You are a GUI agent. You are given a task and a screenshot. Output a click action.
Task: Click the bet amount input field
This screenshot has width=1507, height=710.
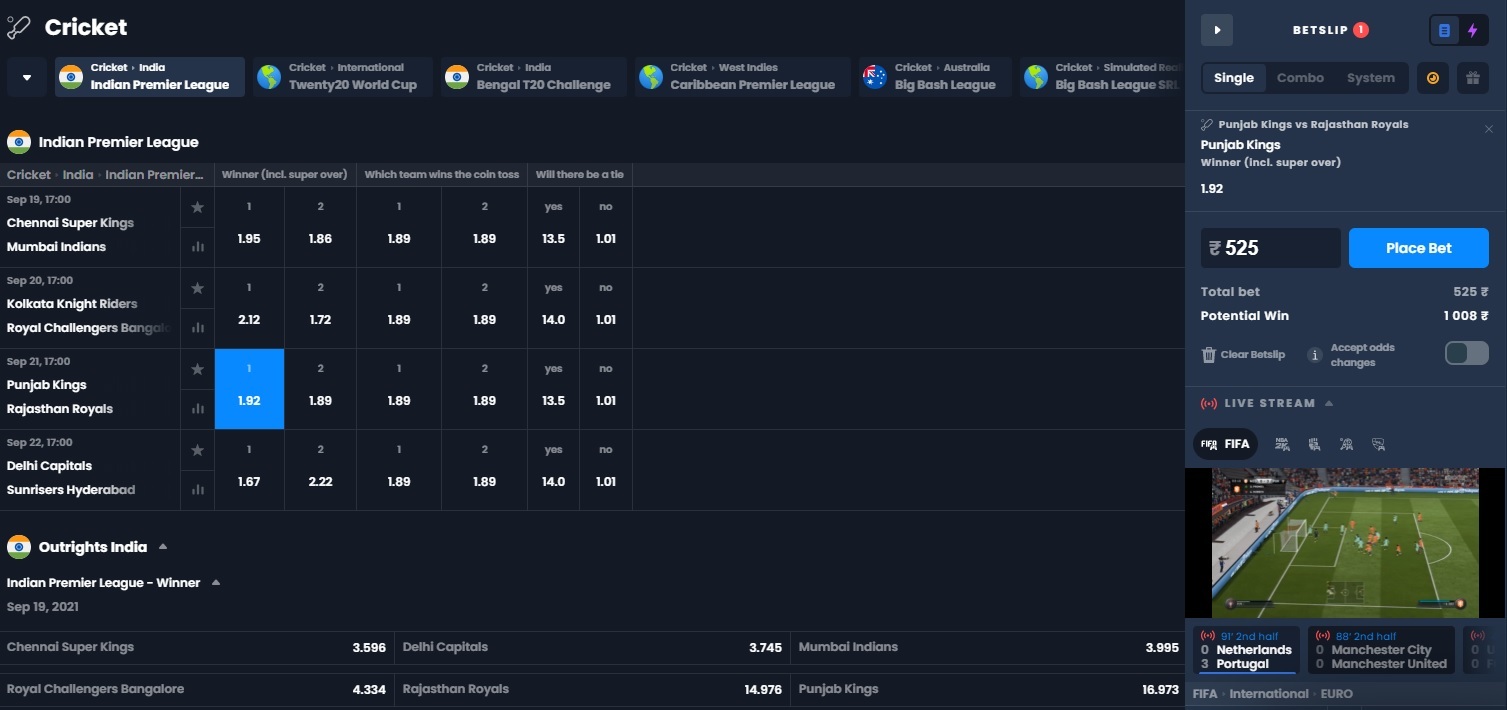[x=1270, y=248]
